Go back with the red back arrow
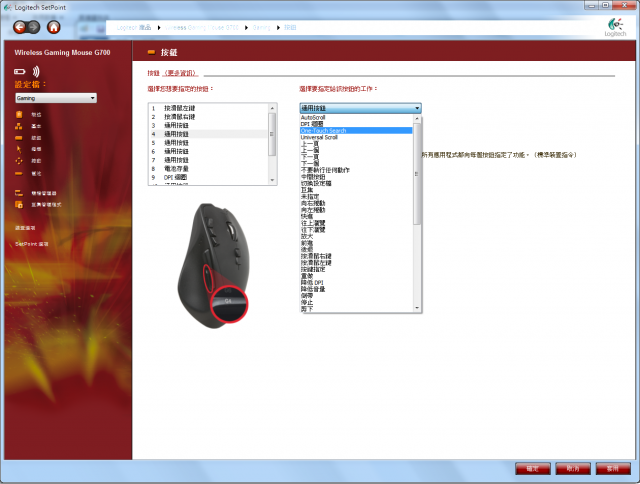 (20, 27)
